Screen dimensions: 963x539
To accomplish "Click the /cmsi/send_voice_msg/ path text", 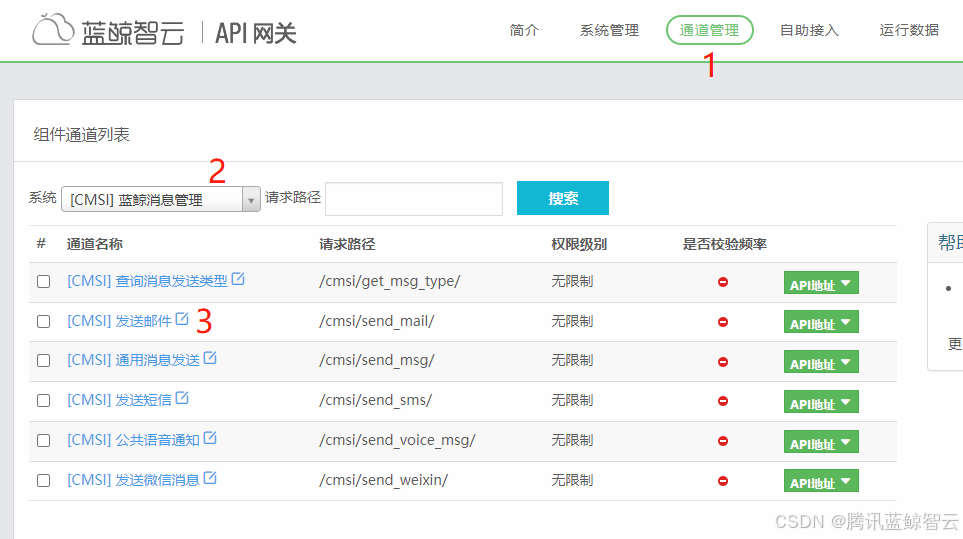I will click(397, 440).
